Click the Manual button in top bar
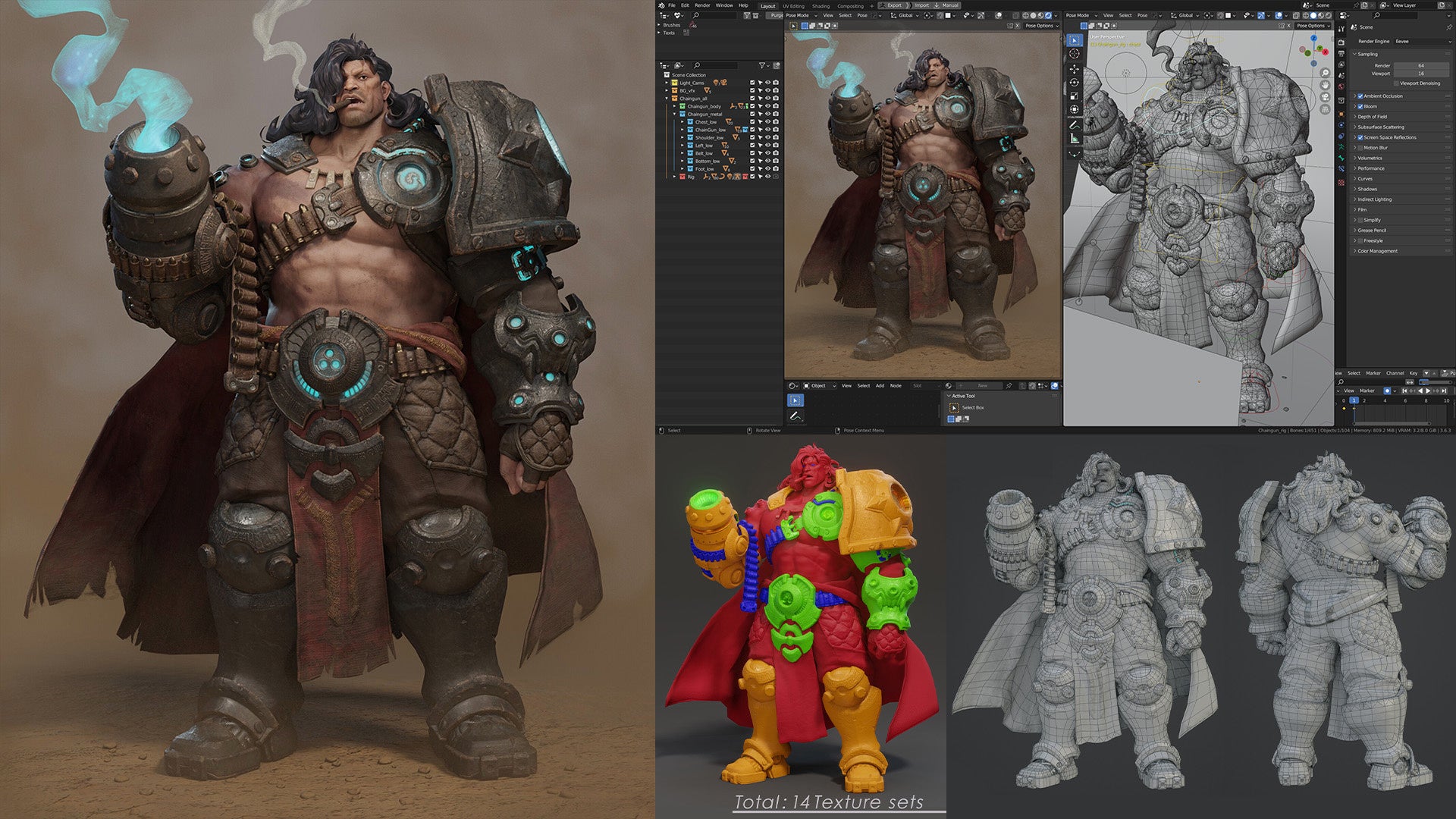The image size is (1456, 819). 949,5
